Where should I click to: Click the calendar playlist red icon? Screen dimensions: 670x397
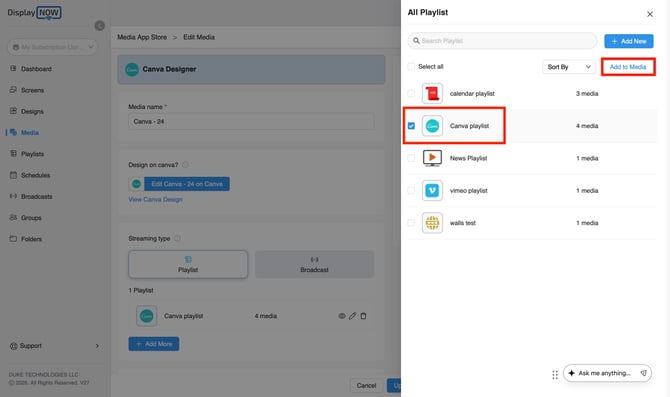coord(432,94)
